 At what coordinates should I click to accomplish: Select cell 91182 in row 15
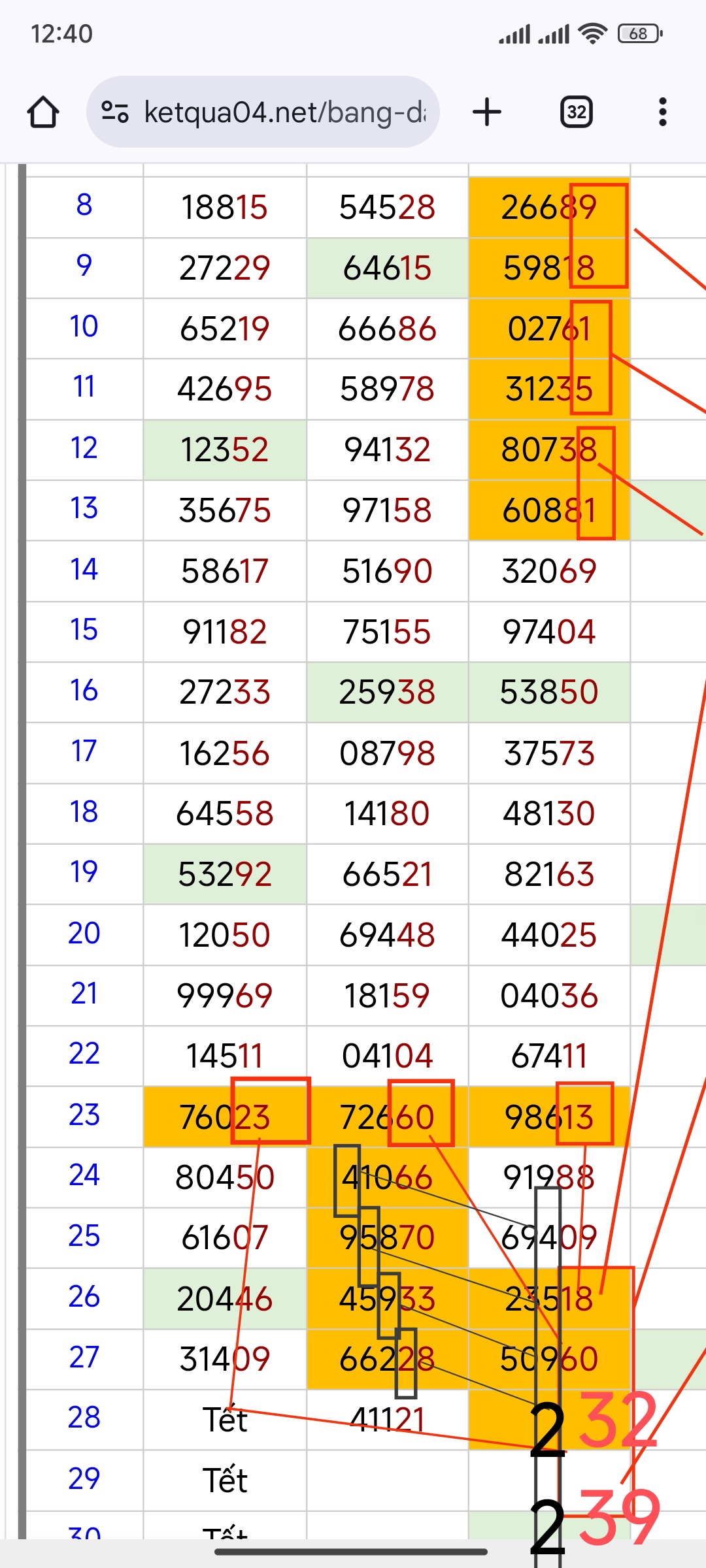pos(225,632)
